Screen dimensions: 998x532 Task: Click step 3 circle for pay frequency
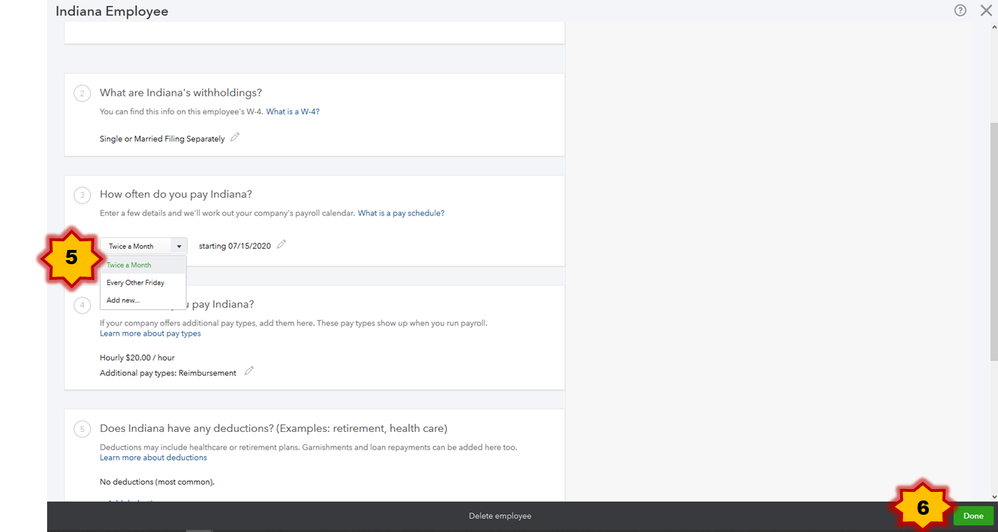click(82, 195)
